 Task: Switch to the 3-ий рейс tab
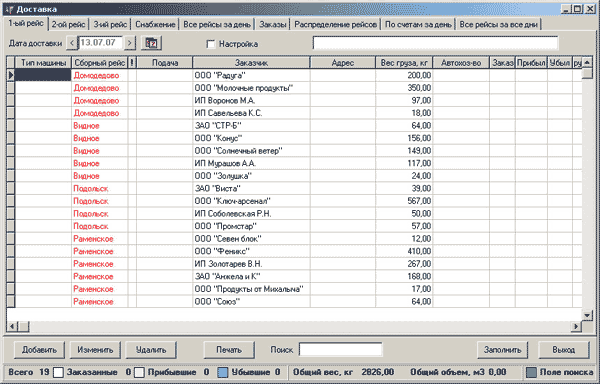(x=110, y=24)
